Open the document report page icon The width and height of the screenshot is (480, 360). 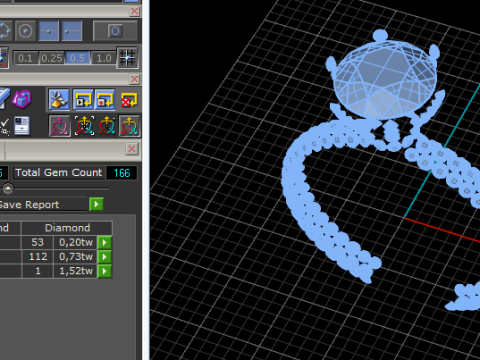click(22, 126)
